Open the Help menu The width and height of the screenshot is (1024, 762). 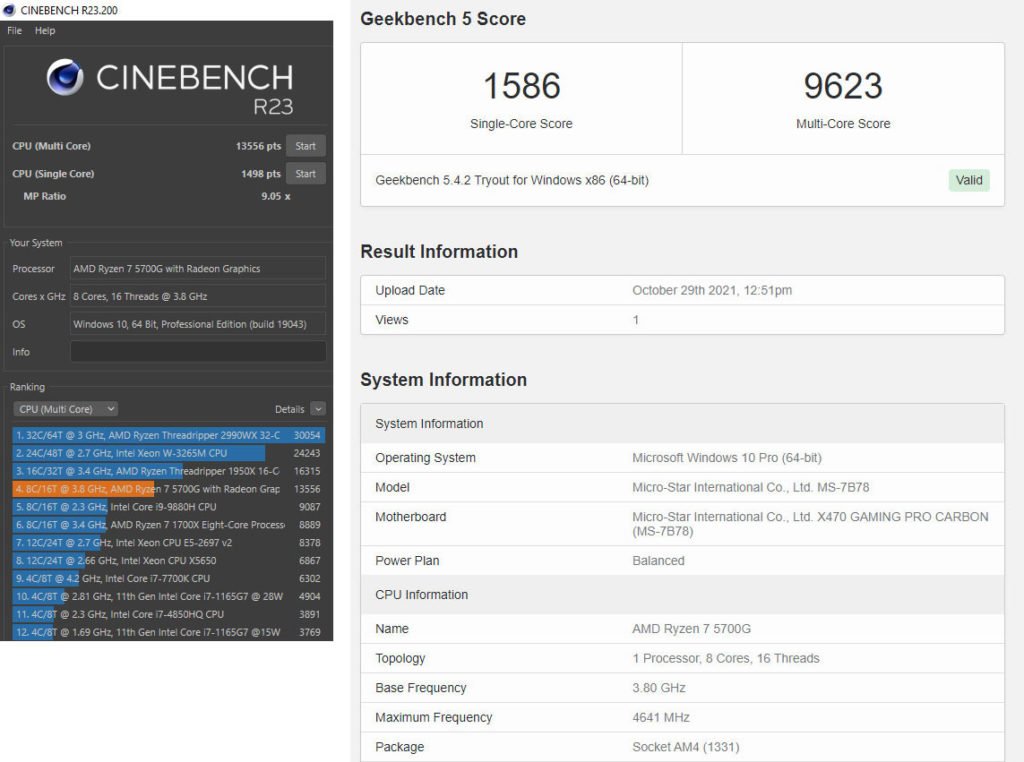pos(45,31)
